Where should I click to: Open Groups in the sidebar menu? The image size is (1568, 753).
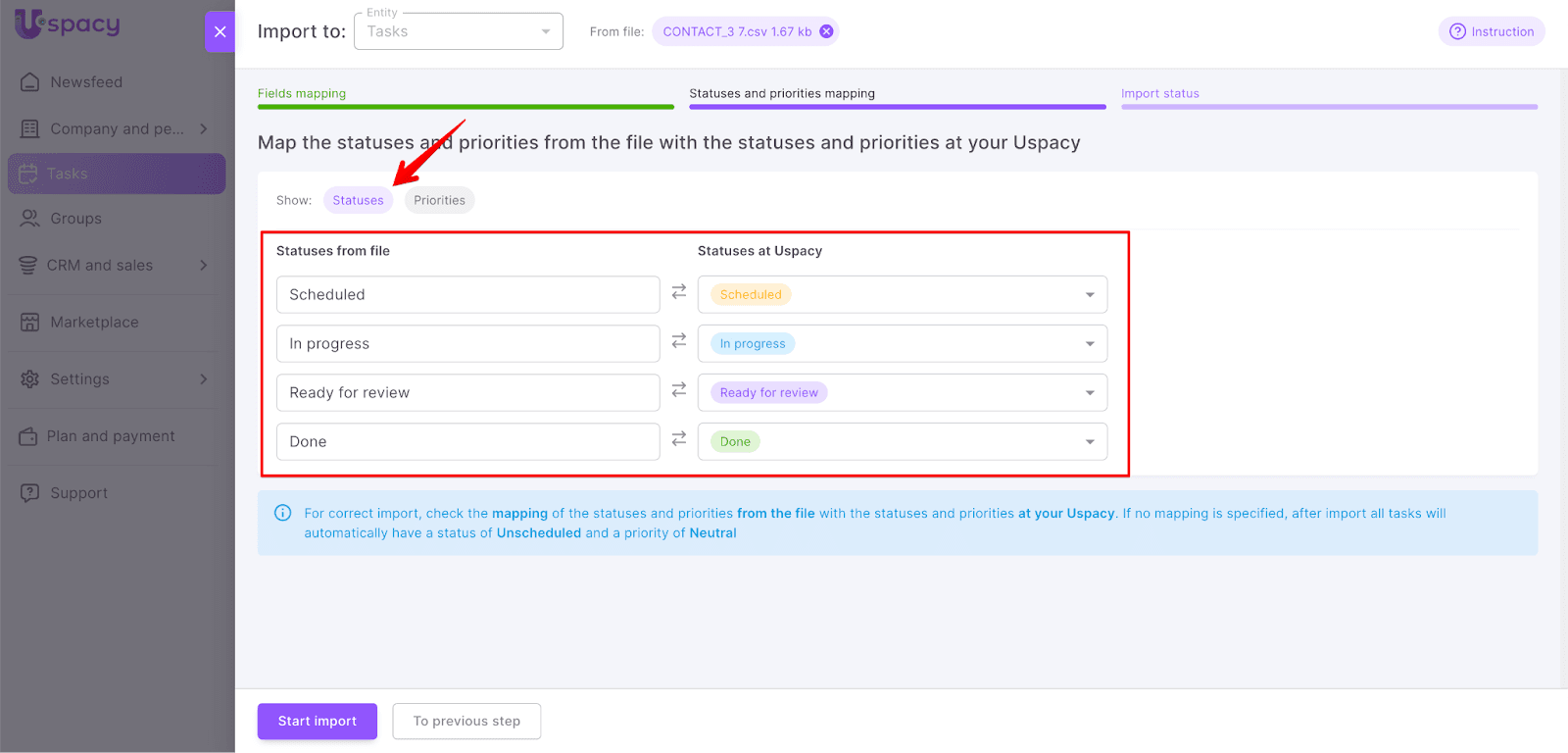(75, 219)
